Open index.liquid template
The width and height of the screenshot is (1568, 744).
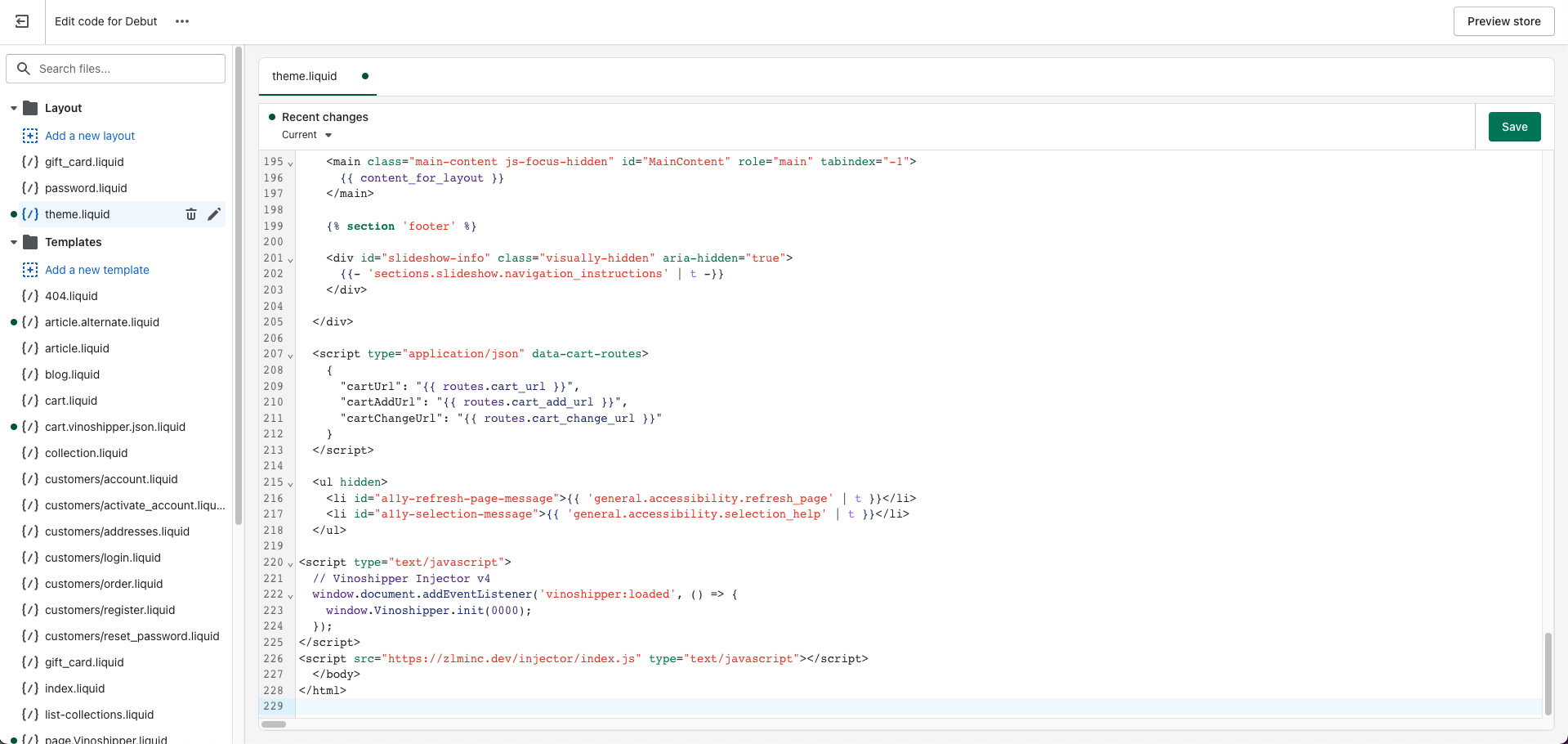tap(74, 688)
